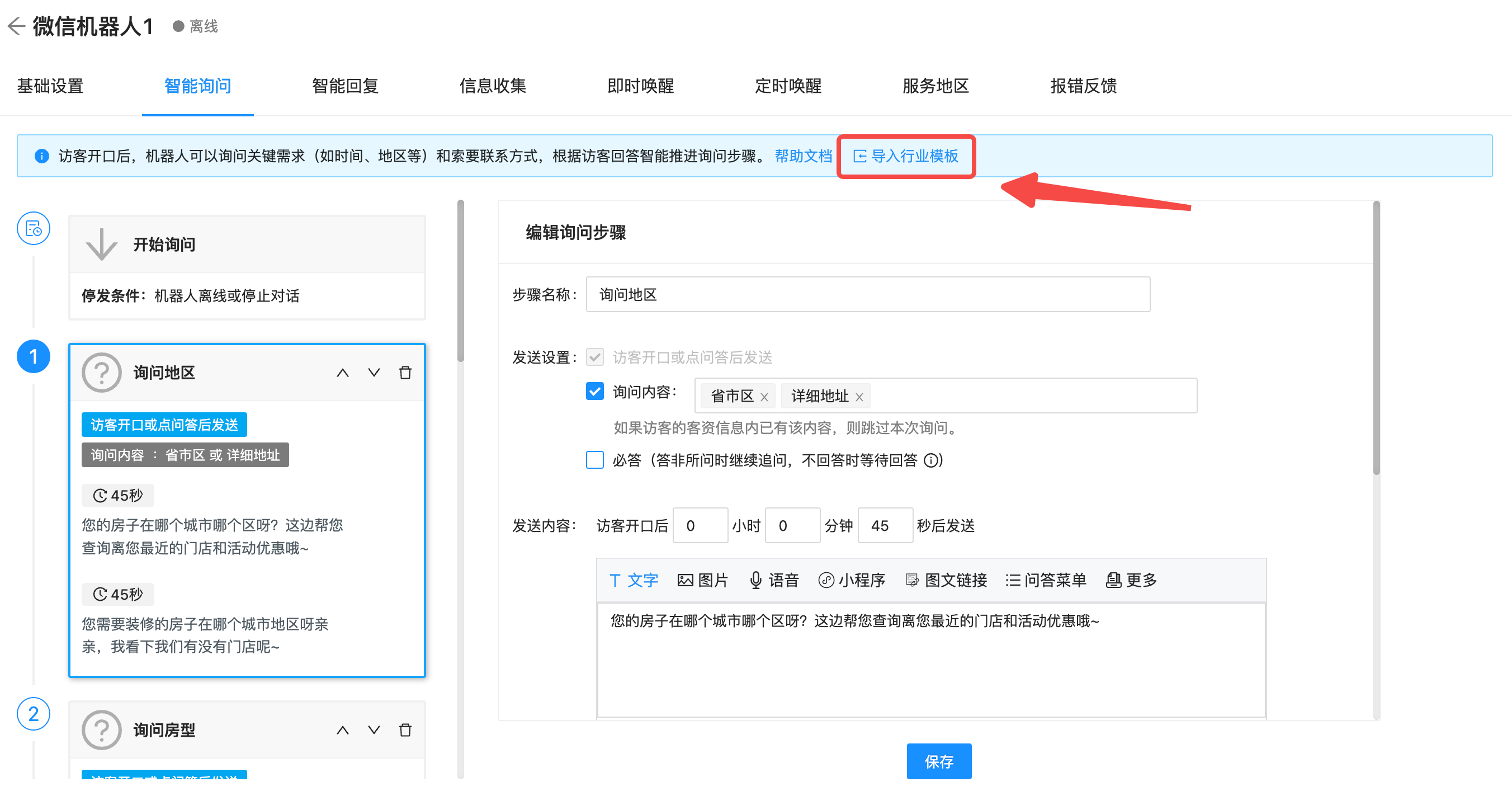
Task: Move 询问地区 step down with the chevron
Action: [374, 373]
